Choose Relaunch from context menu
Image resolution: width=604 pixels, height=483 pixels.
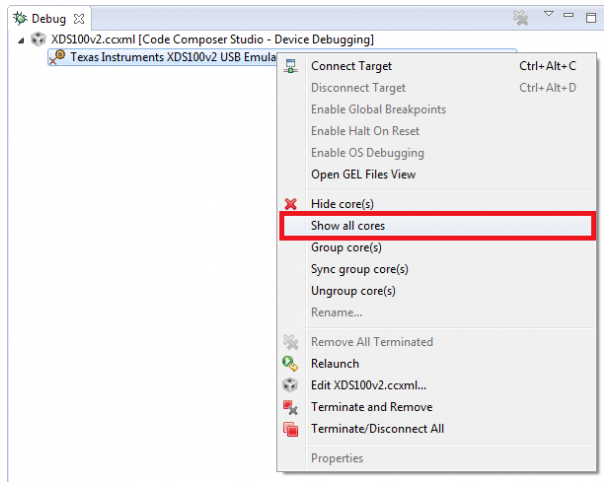[438, 364]
